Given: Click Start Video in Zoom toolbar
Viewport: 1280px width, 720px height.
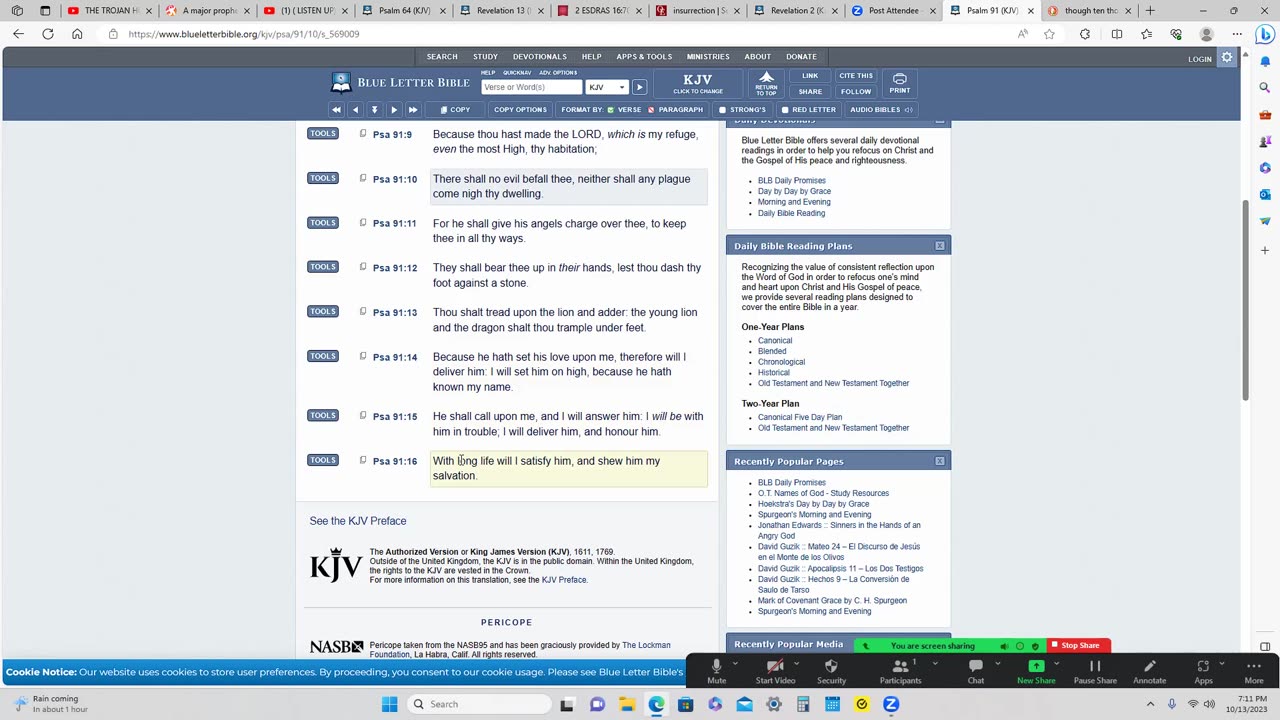Looking at the screenshot, I should (775, 670).
